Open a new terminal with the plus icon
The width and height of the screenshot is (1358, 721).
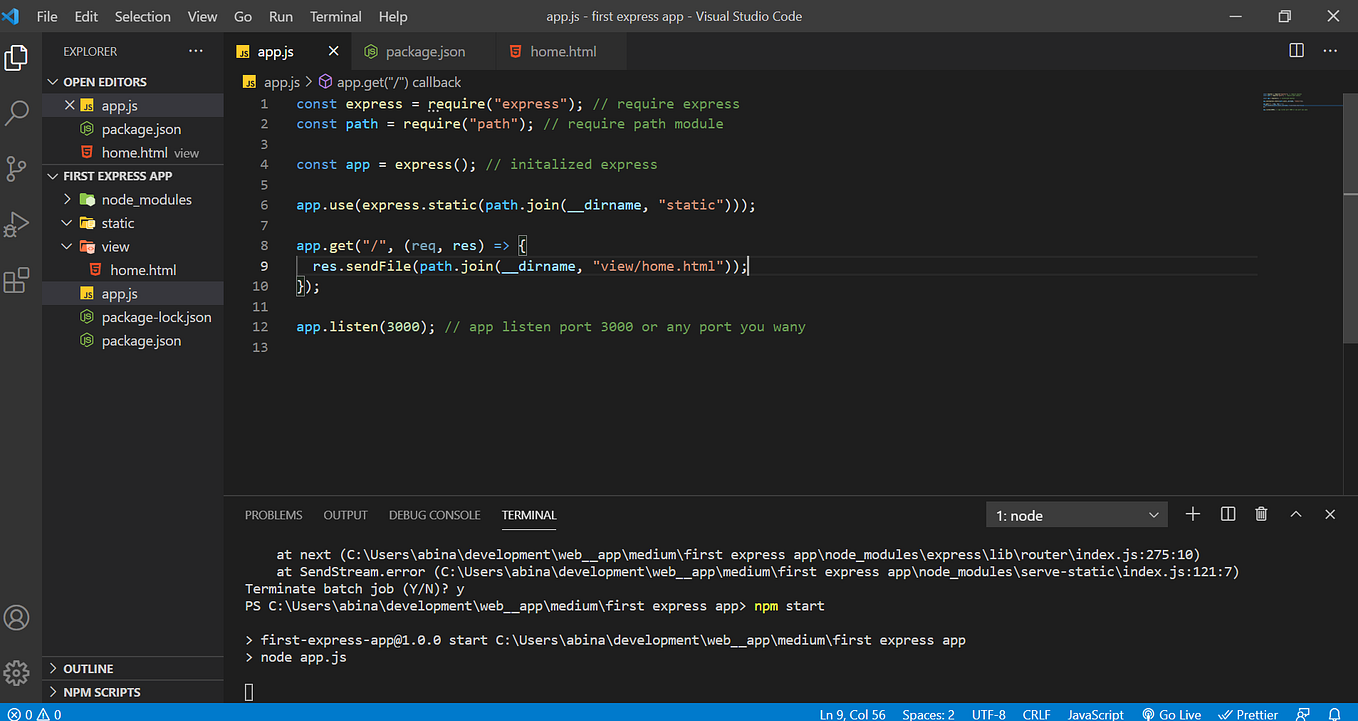pyautogui.click(x=1192, y=513)
